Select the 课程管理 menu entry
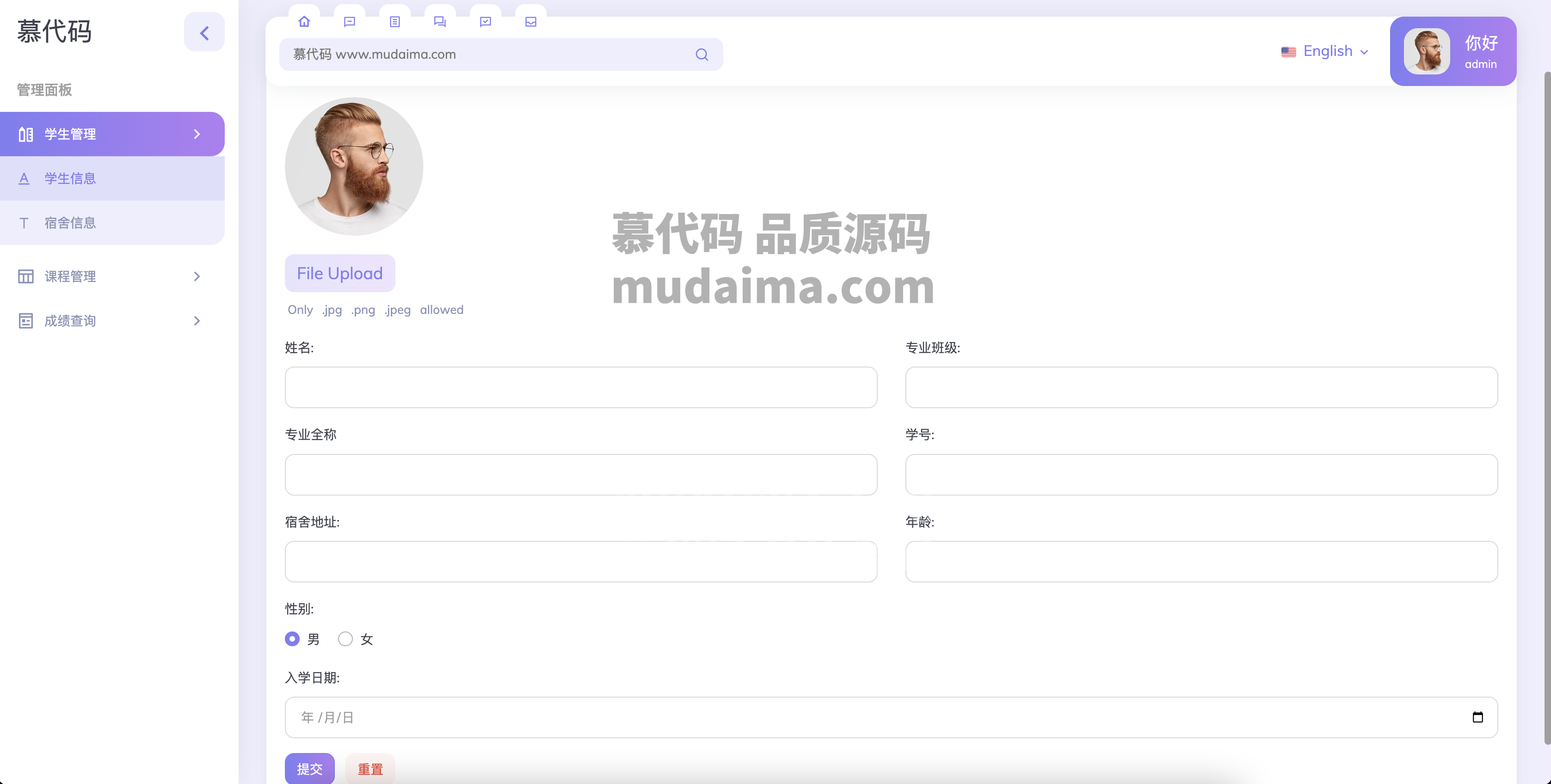Screen dimensions: 1551x784 (112, 276)
